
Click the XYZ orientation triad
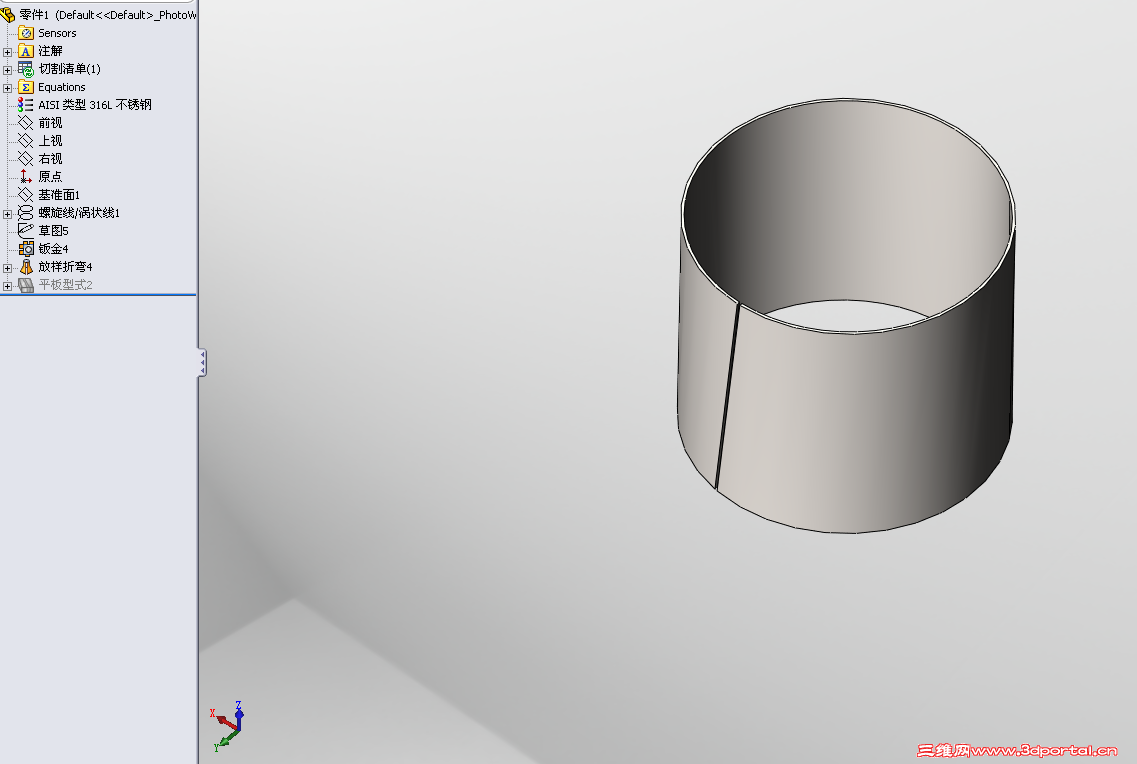coord(228,726)
